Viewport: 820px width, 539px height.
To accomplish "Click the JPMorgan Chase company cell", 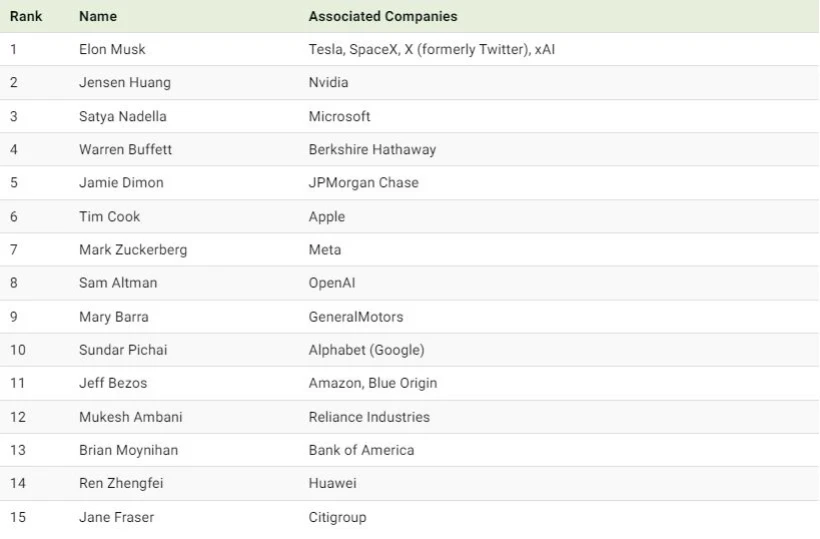I will (363, 183).
